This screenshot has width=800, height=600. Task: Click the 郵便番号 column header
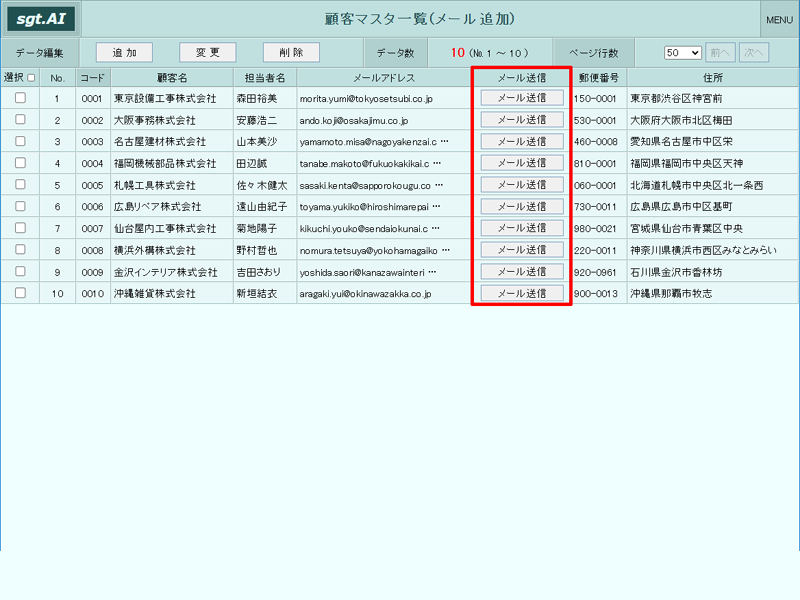tap(598, 78)
